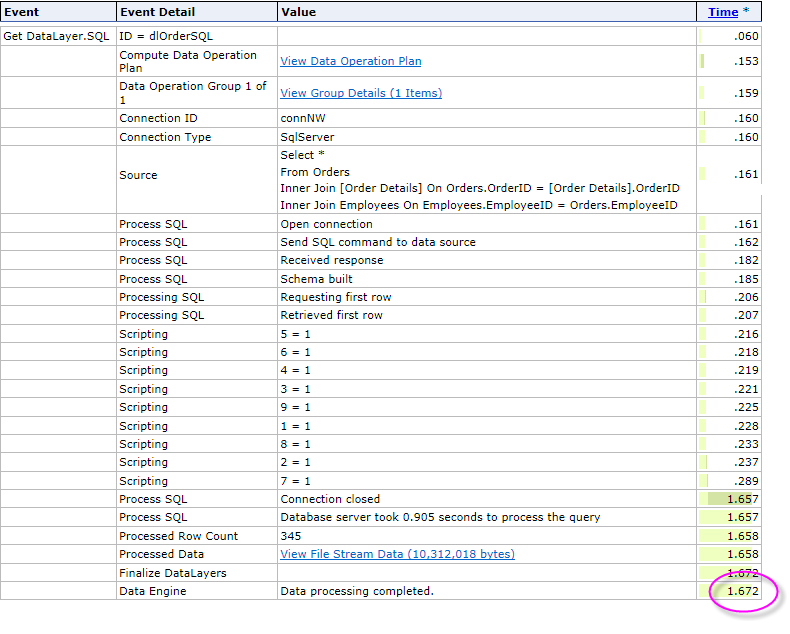790x634 pixels.
Task: Select the ID = dlOrderSQL detail cell
Action: [x=165, y=36]
